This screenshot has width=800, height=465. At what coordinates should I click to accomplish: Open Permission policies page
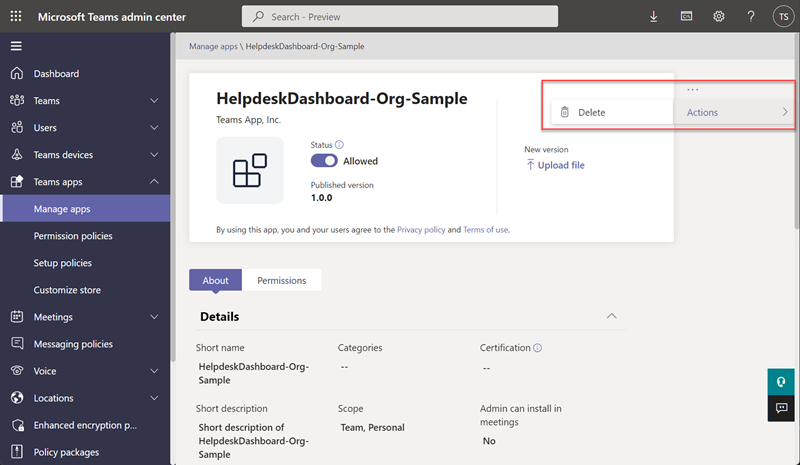click(x=73, y=236)
